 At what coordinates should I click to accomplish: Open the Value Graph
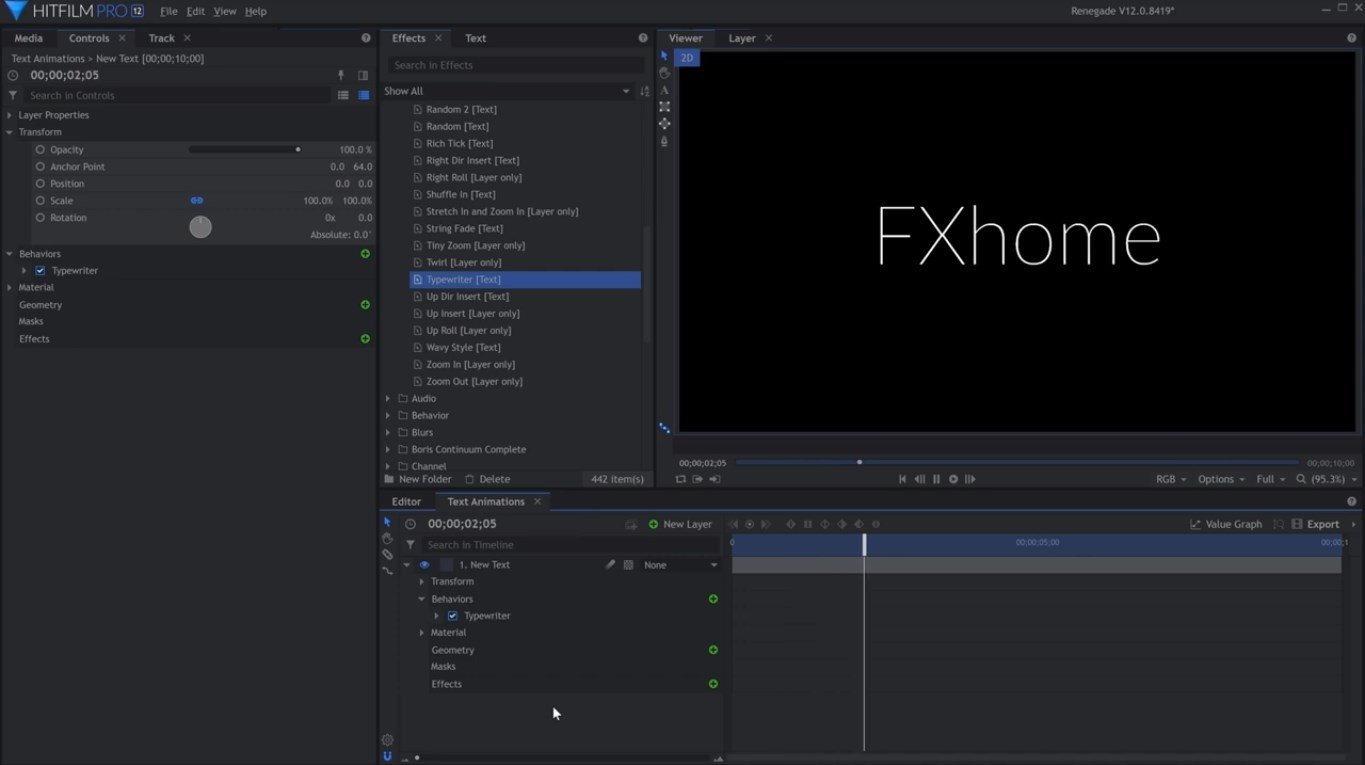coord(1226,524)
